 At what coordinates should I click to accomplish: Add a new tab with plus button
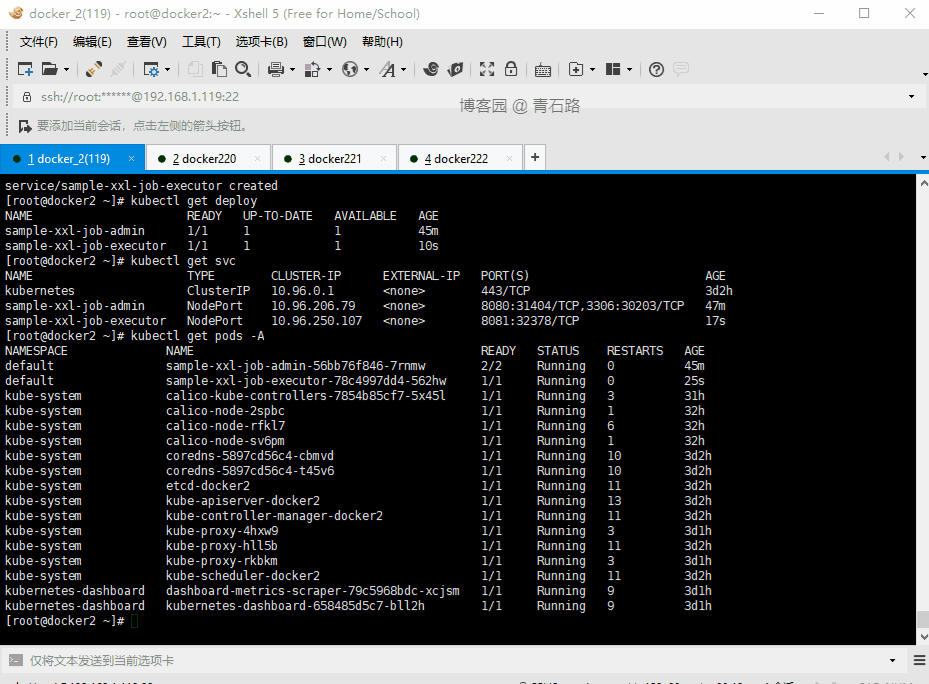coord(535,157)
